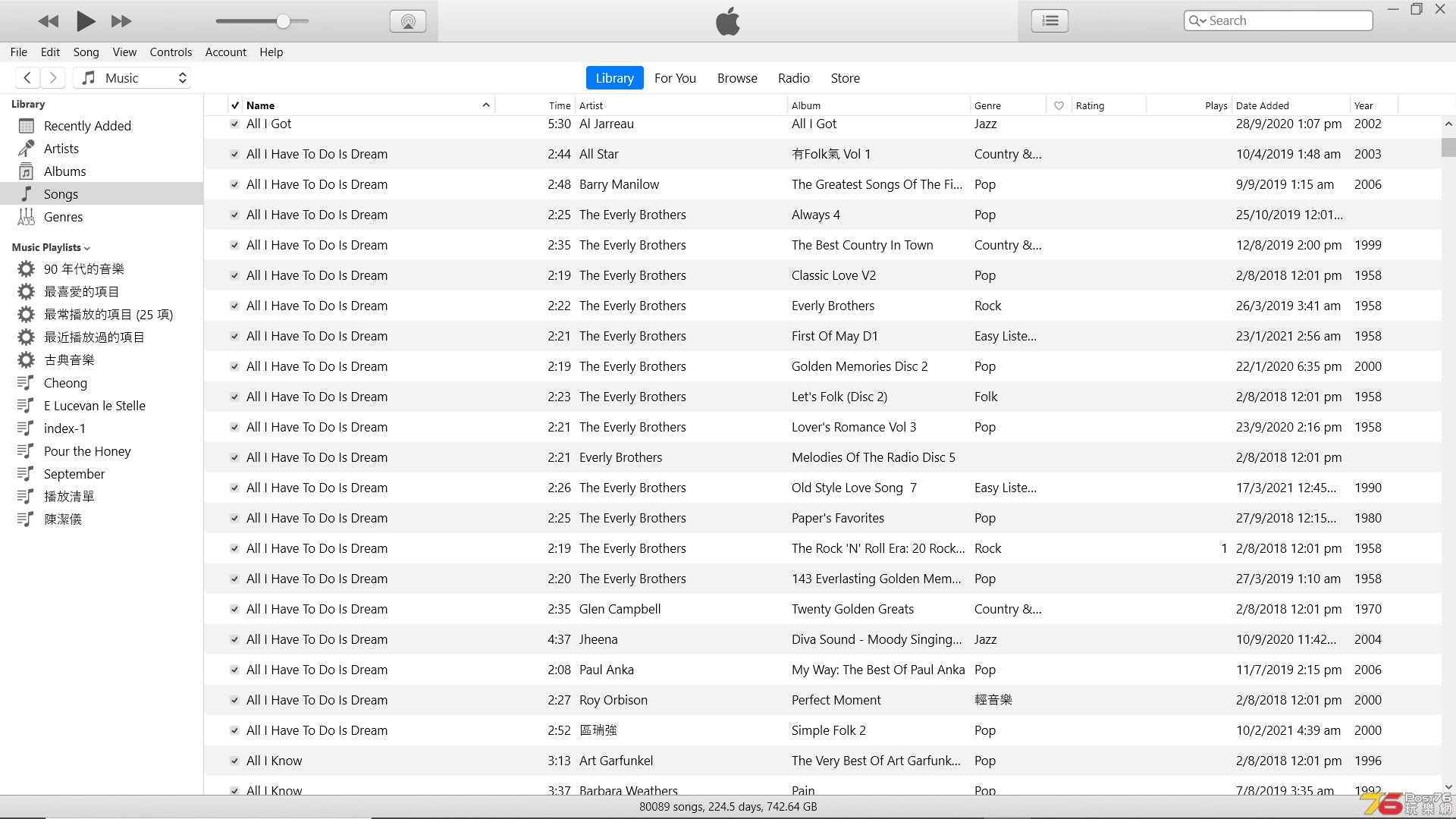Viewport: 1456px width, 819px height.
Task: Switch to the Store tab
Action: tap(845, 77)
